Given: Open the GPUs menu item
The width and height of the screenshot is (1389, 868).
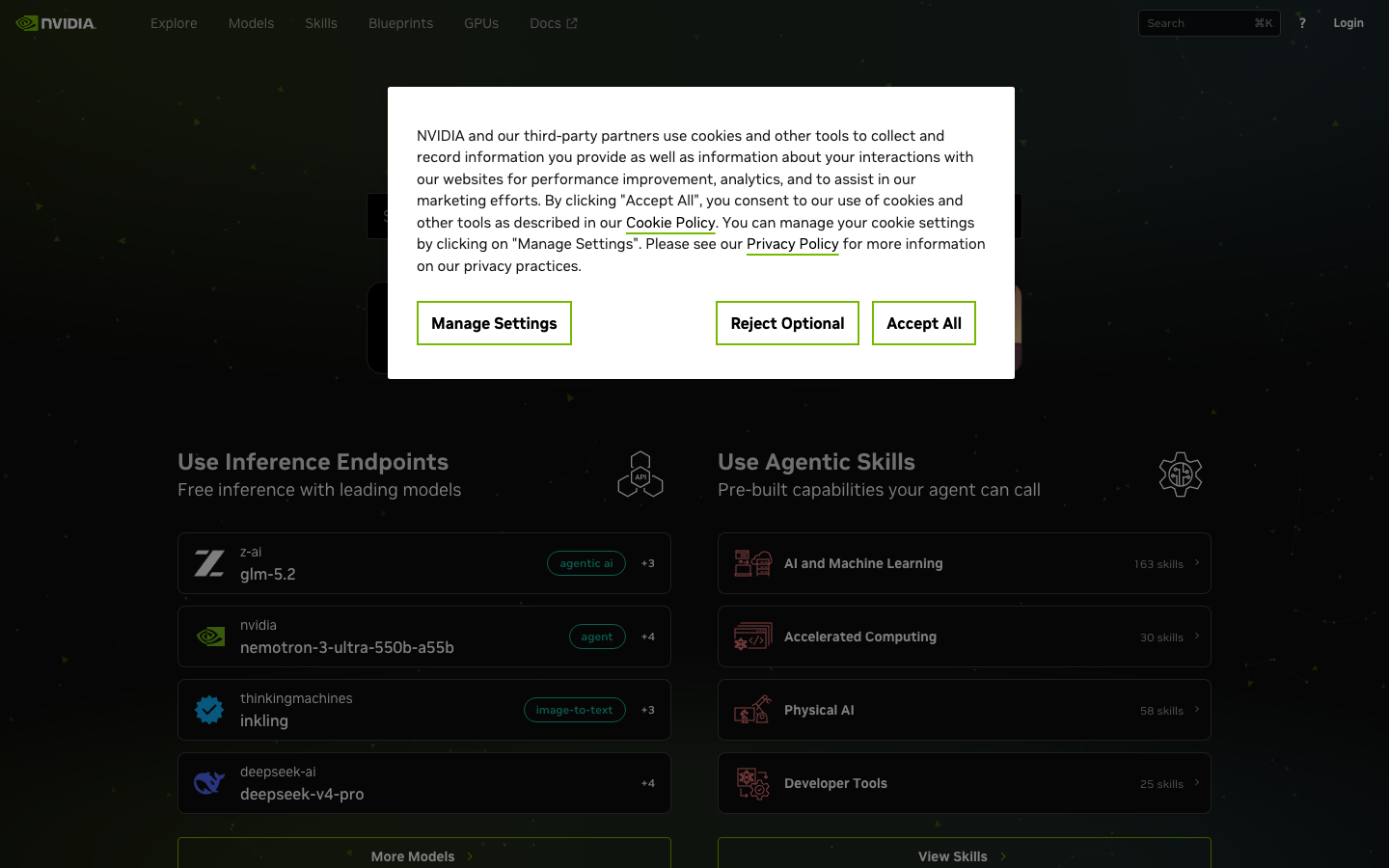Looking at the screenshot, I should [481, 23].
